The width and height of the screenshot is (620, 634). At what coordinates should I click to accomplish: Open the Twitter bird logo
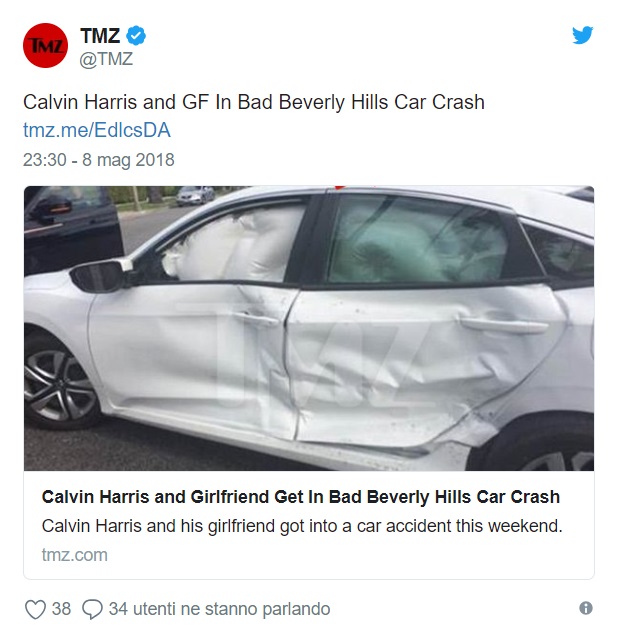tap(582, 35)
